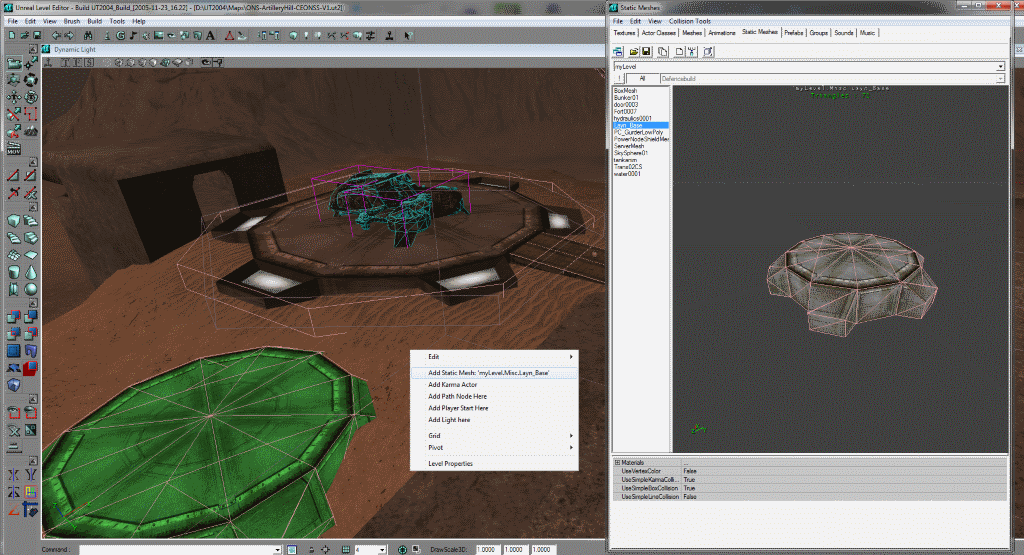Screen dimensions: 1024x555
Task: Switch to the Textures browser tab
Action: click(625, 33)
